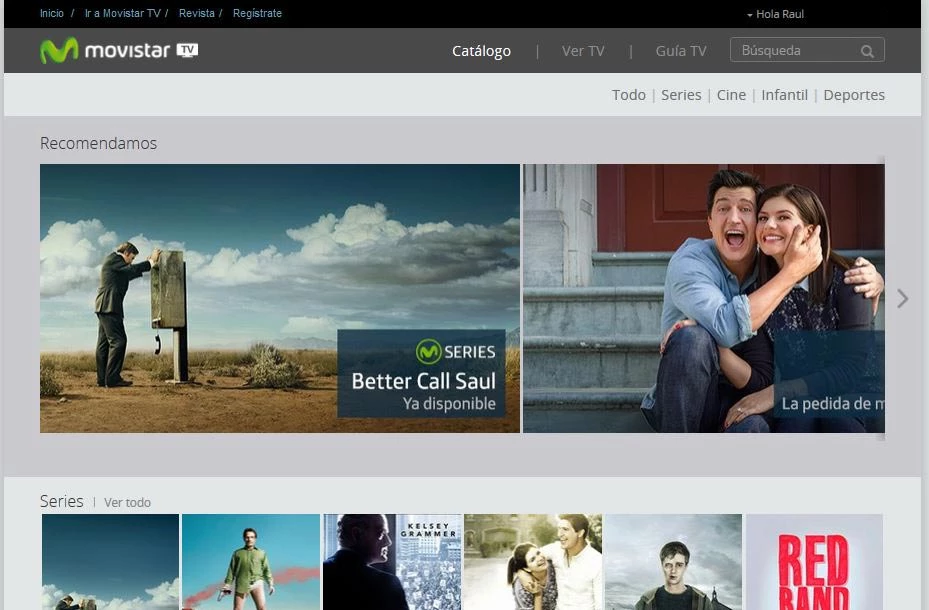Filter catalog by Series
The width and height of the screenshot is (929, 610).
(681, 95)
